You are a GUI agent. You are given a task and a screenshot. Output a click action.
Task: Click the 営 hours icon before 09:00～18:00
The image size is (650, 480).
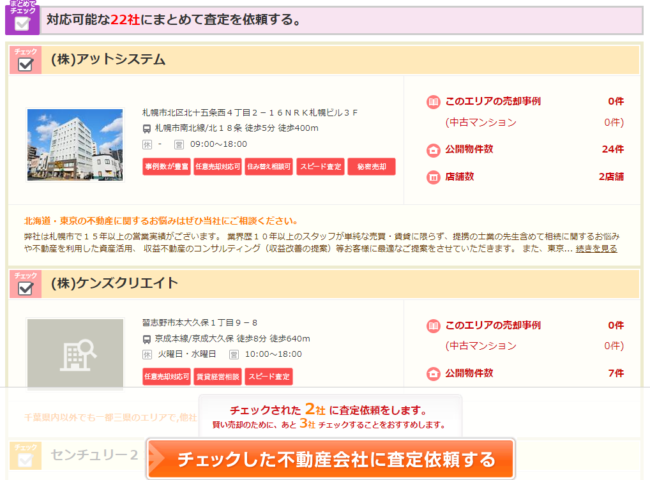[179, 144]
